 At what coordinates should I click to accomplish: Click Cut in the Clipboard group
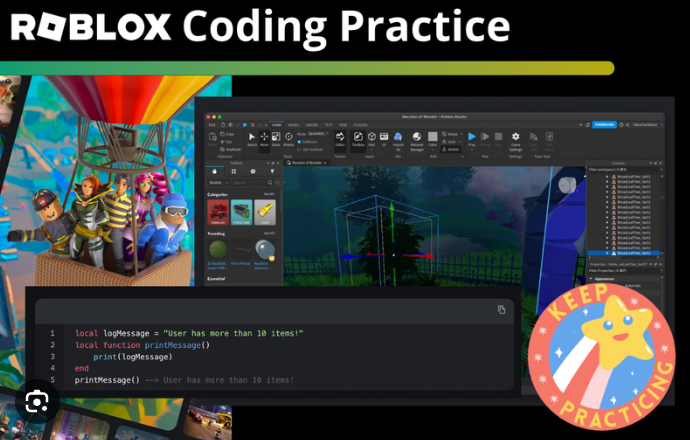(226, 142)
